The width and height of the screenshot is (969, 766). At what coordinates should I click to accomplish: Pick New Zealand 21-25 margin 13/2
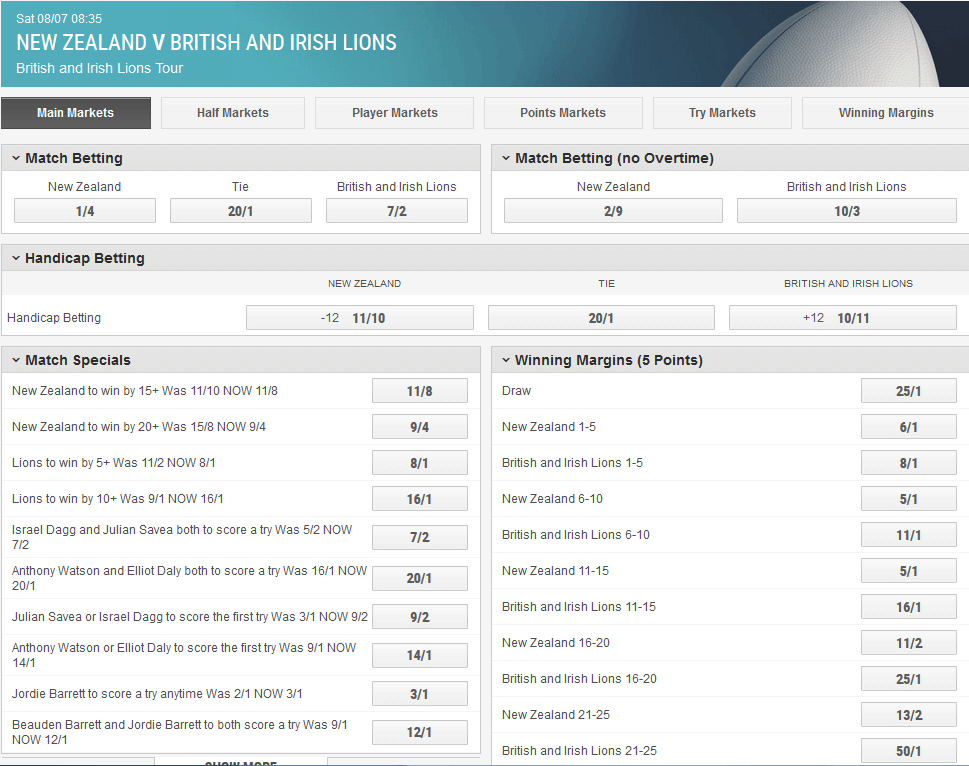coord(908,715)
